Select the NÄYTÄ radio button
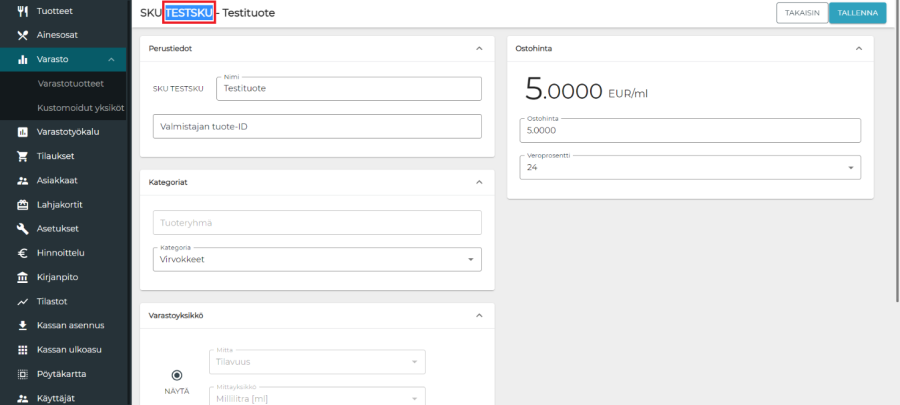This screenshot has width=900, height=405. (x=177, y=375)
